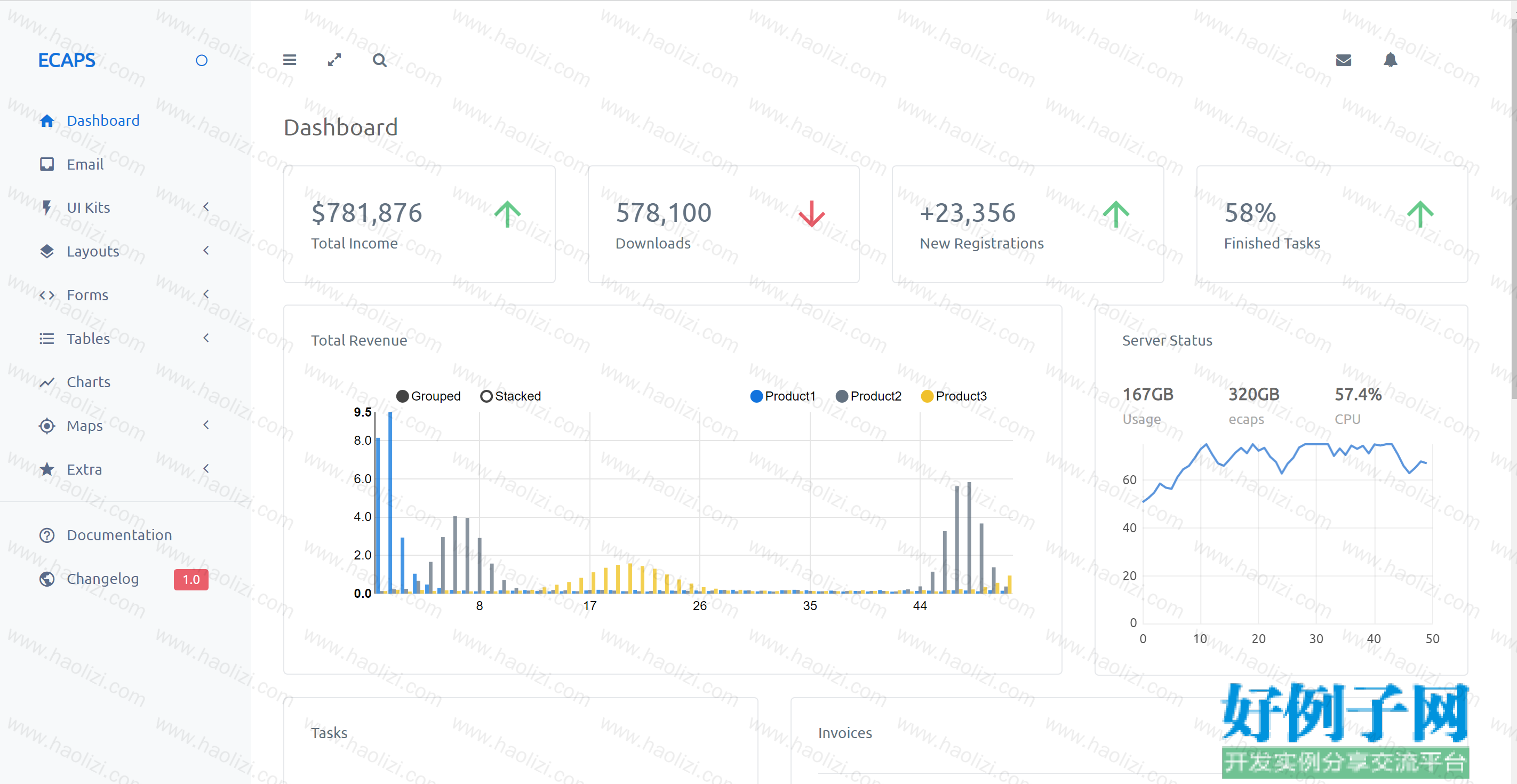Click the ECAPS logo link
The image size is (1517, 784).
click(67, 60)
